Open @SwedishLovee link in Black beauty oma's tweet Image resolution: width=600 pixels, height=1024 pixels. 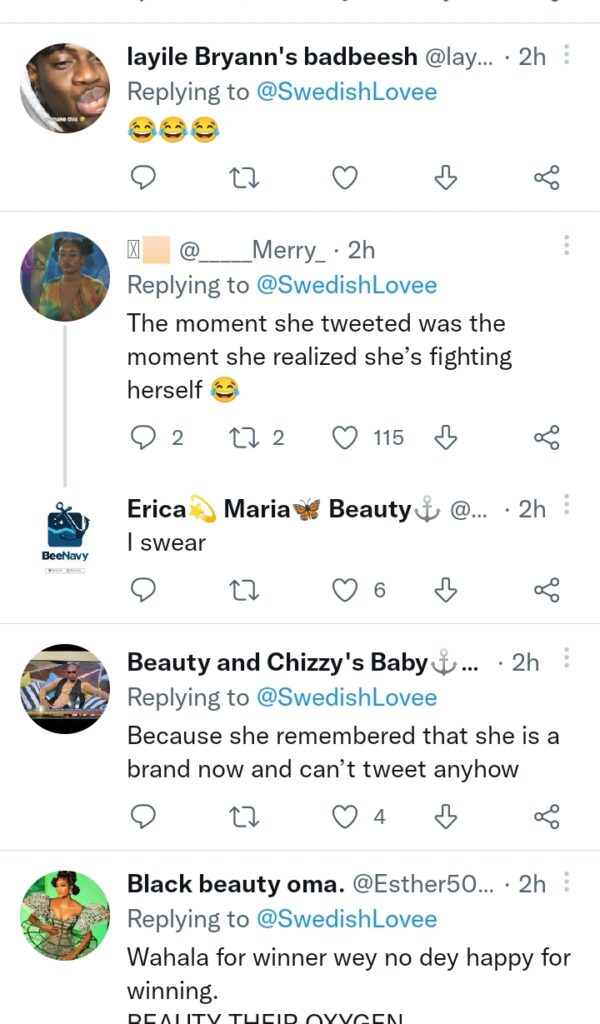click(x=346, y=919)
